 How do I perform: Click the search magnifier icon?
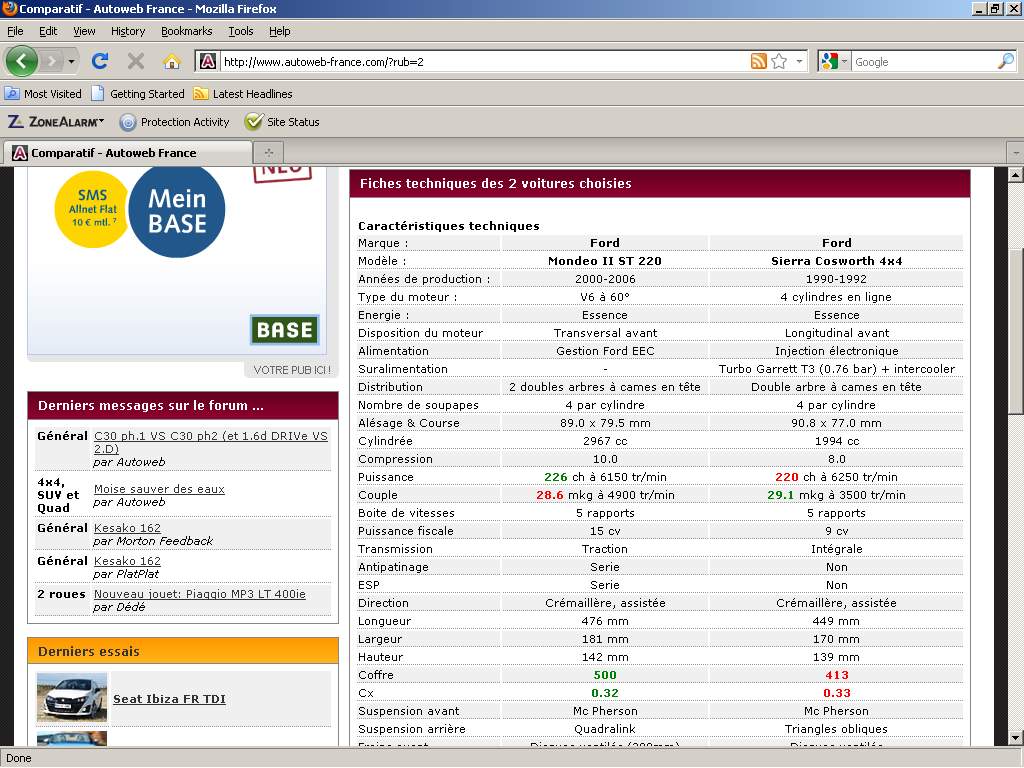[1005, 62]
